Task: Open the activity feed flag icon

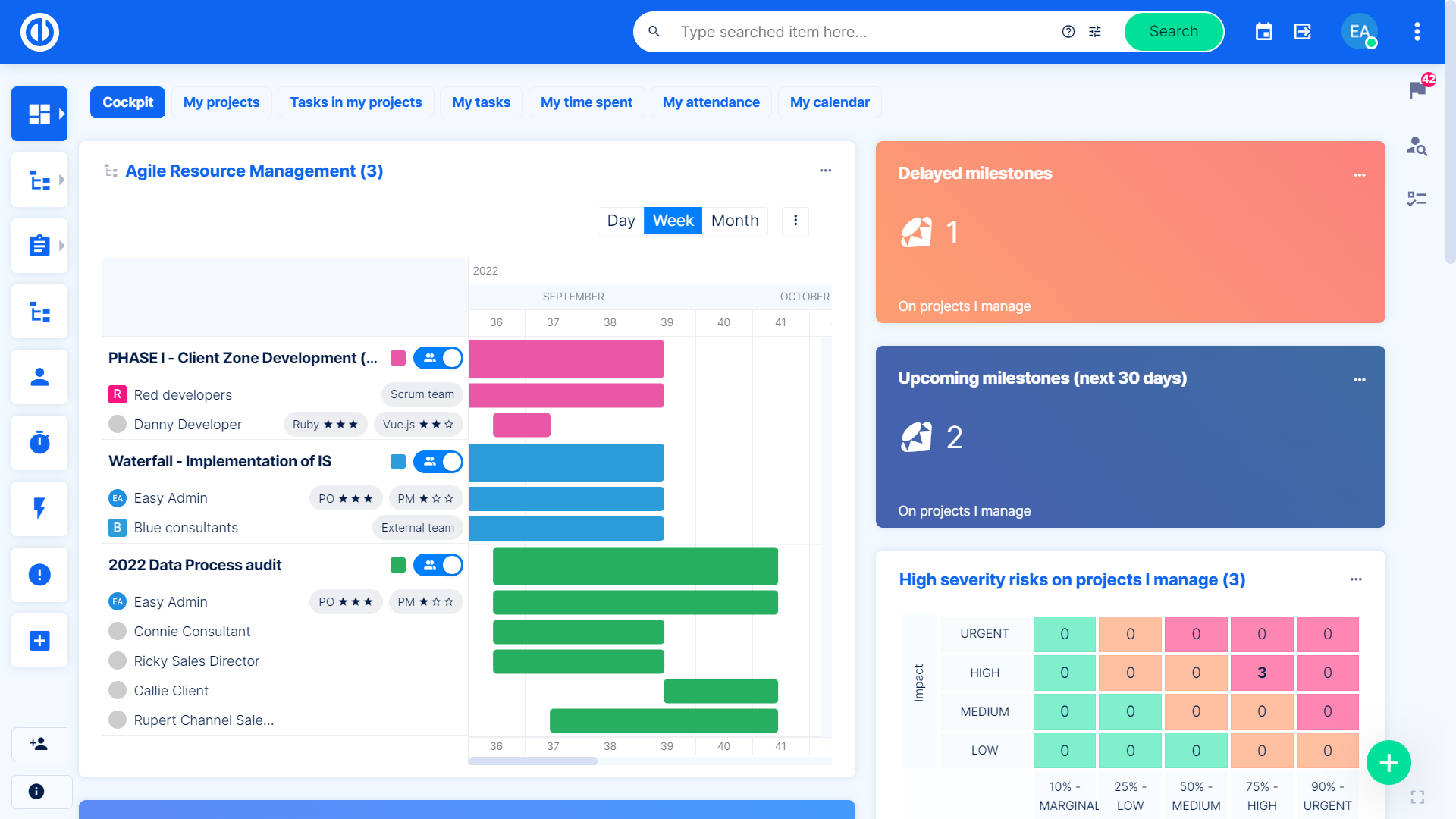Action: [1417, 90]
